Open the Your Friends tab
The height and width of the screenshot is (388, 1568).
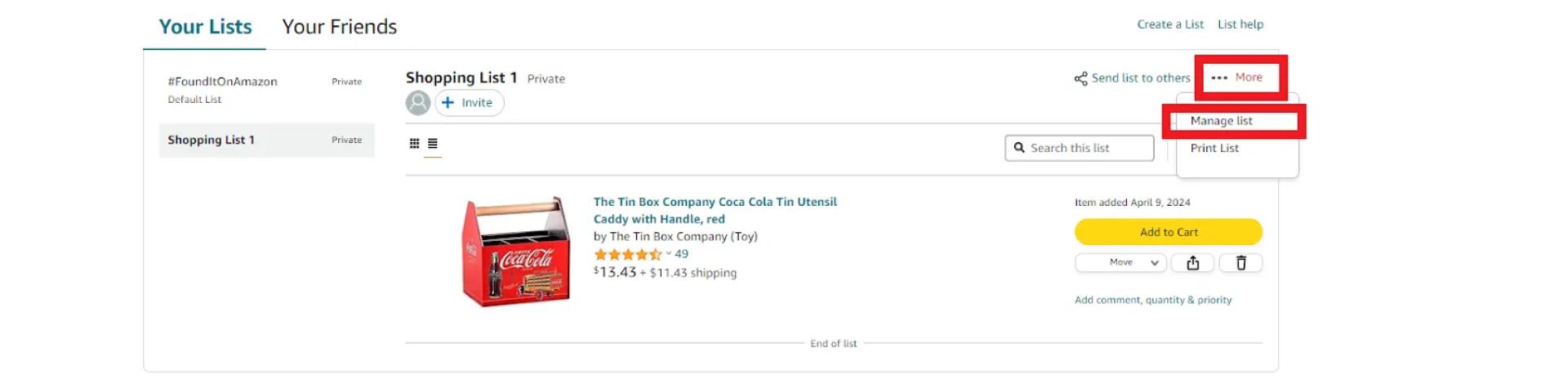click(339, 27)
